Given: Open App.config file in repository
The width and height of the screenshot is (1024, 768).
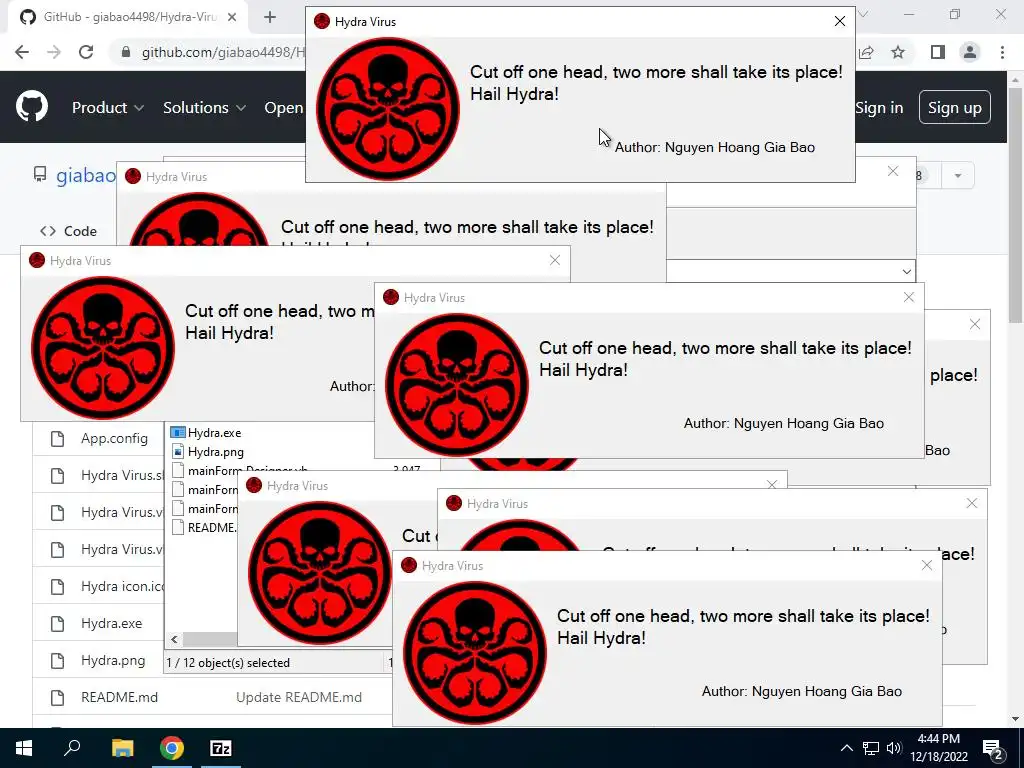Looking at the screenshot, I should click(114, 438).
